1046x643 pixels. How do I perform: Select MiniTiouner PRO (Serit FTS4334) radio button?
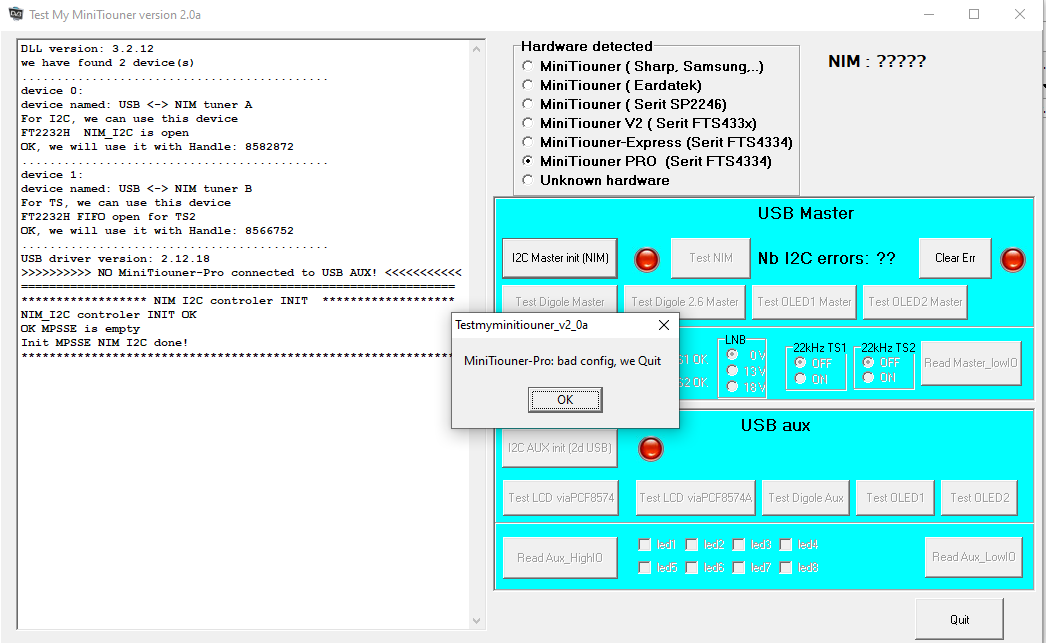pyautogui.click(x=528, y=161)
